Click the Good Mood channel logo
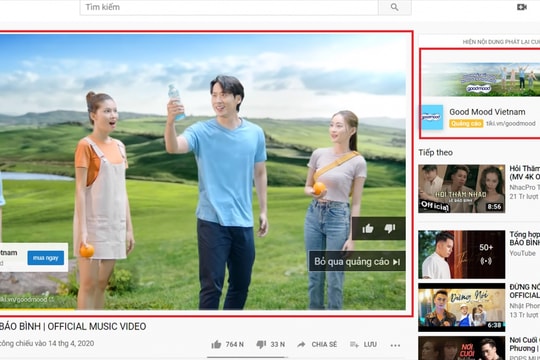This screenshot has width=540, height=360. (x=432, y=117)
